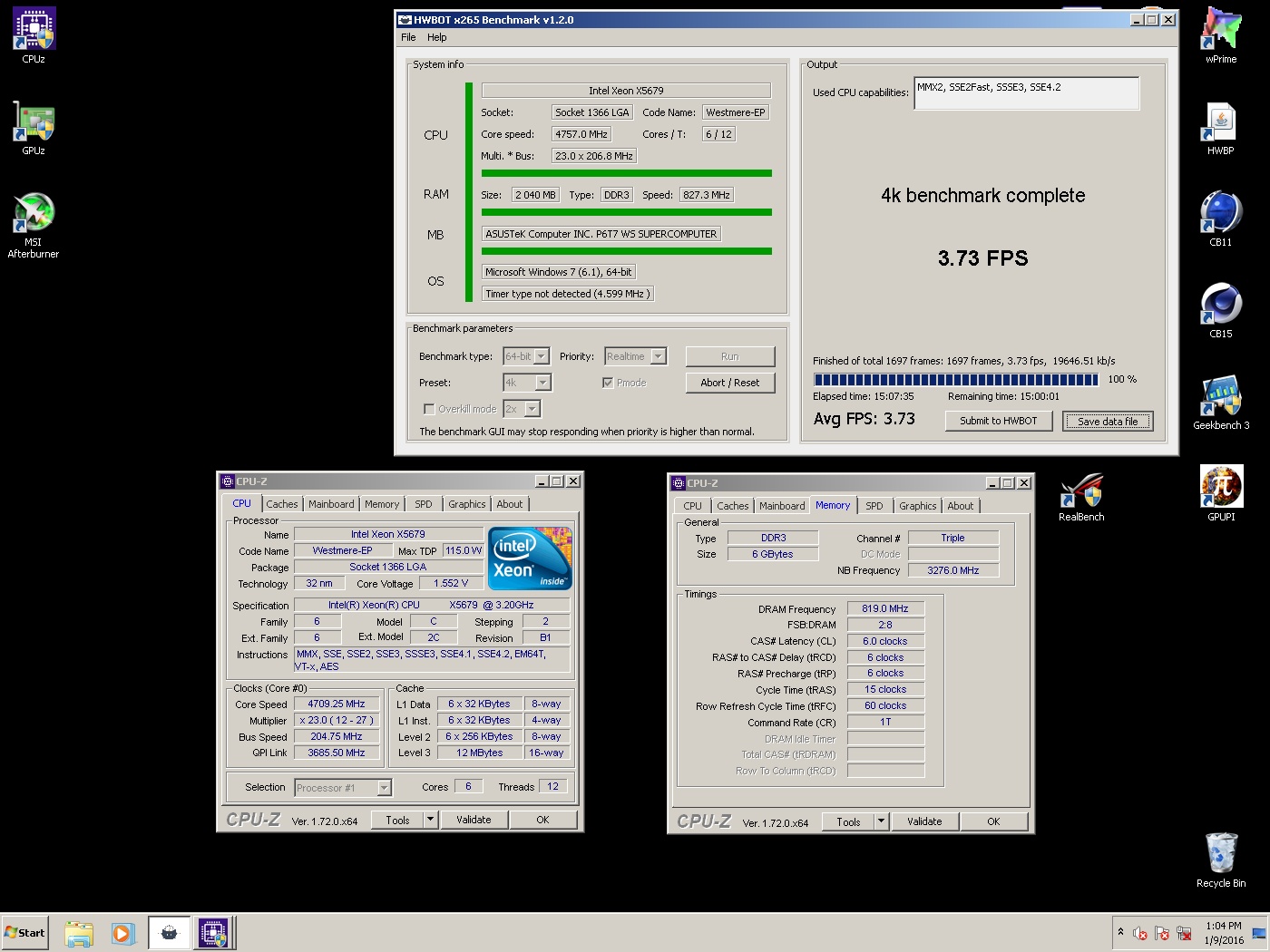Show hidden tray icons arrow
1270x952 pixels.
coord(1120,932)
